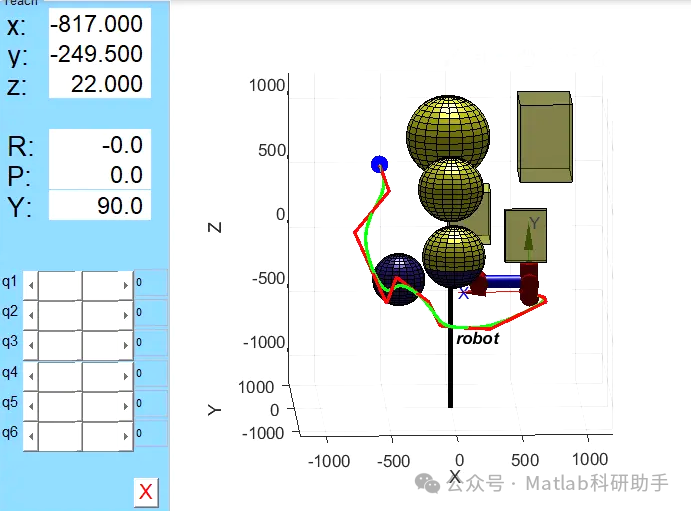Click the q2 joint value box
This screenshot has height=511, width=691.
click(x=151, y=312)
